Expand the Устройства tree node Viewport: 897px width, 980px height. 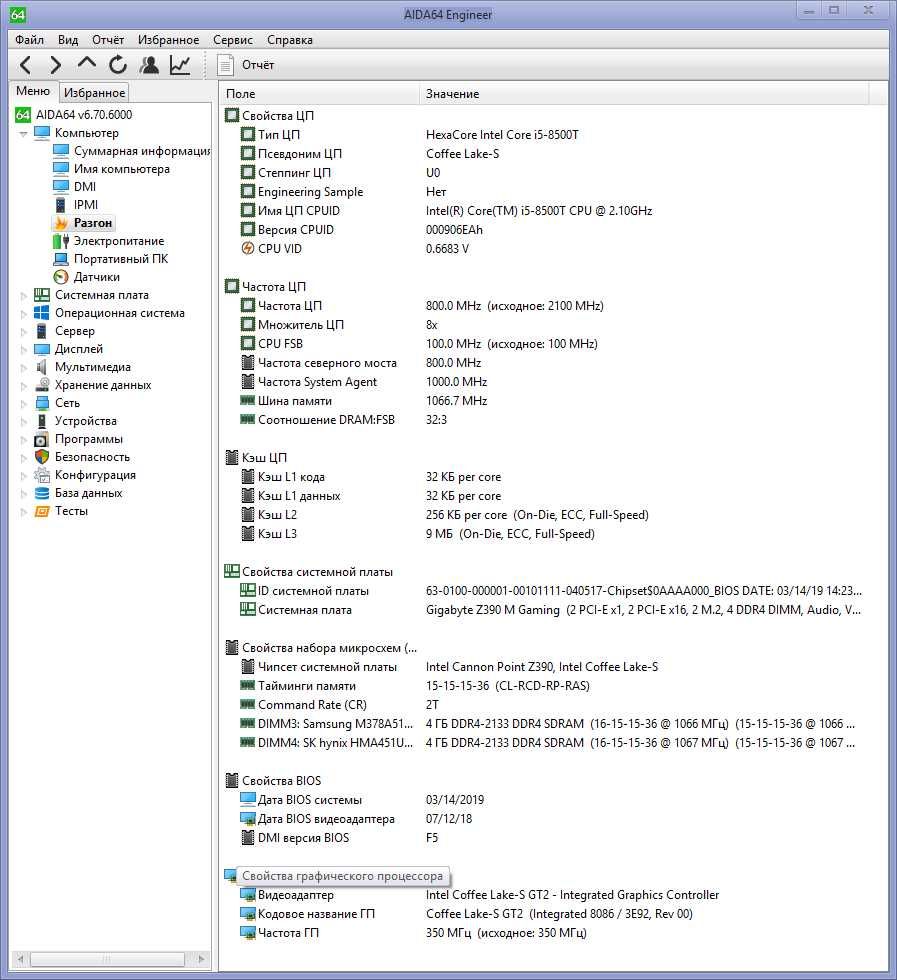(x=23, y=421)
